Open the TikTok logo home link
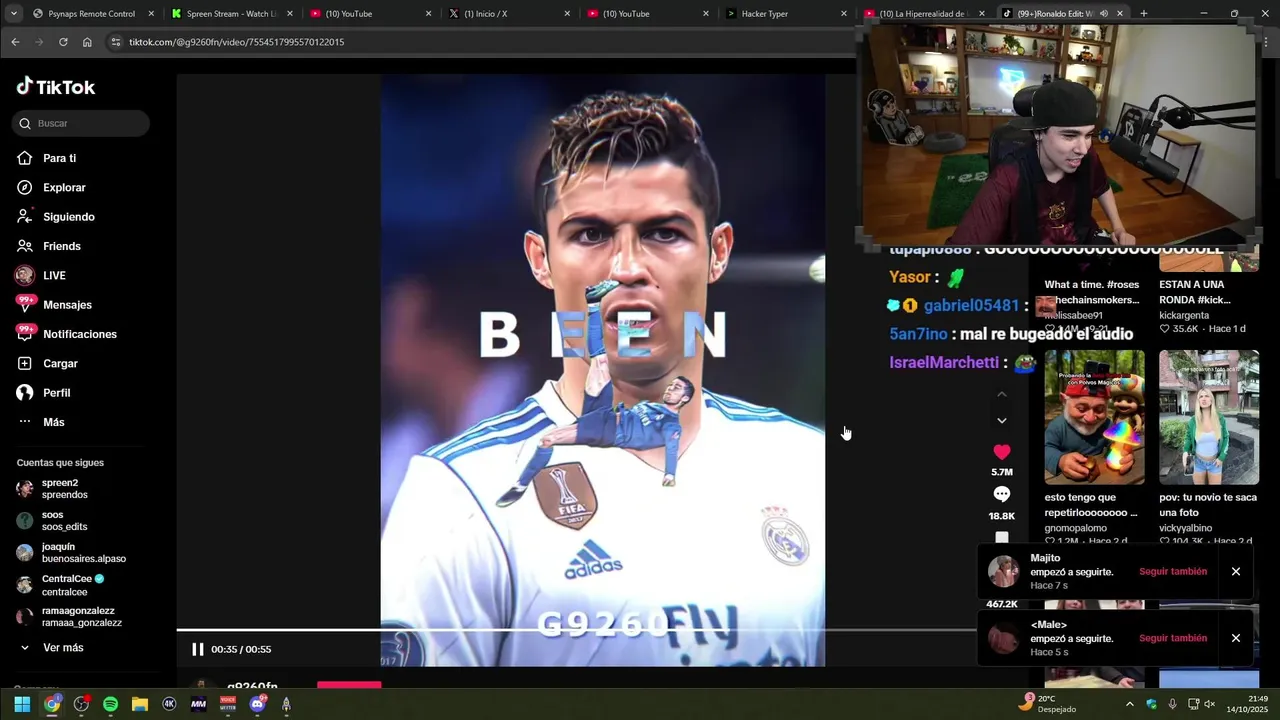This screenshot has width=1280, height=720. click(x=56, y=87)
